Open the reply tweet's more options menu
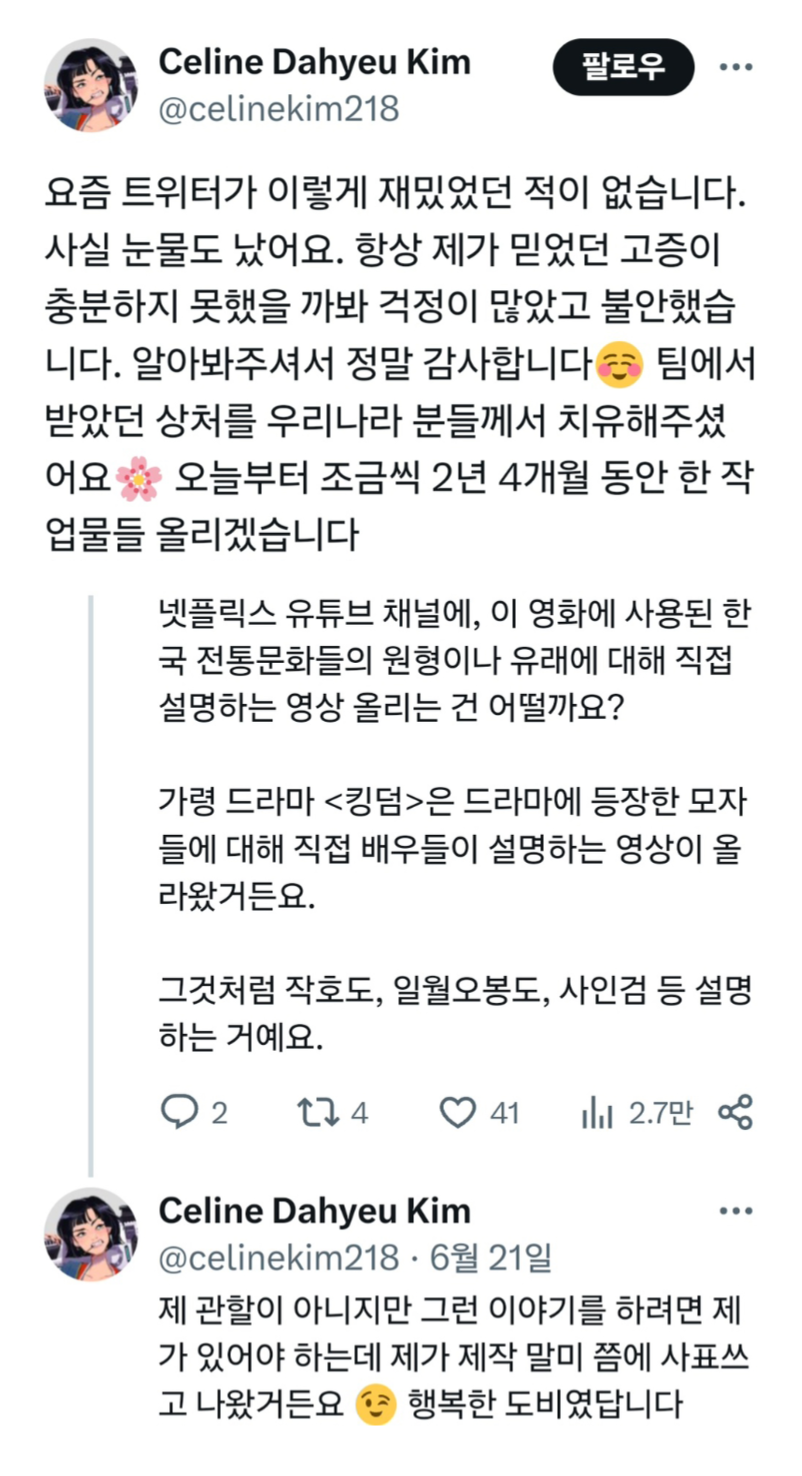The height and width of the screenshot is (1476, 802). point(736,1212)
